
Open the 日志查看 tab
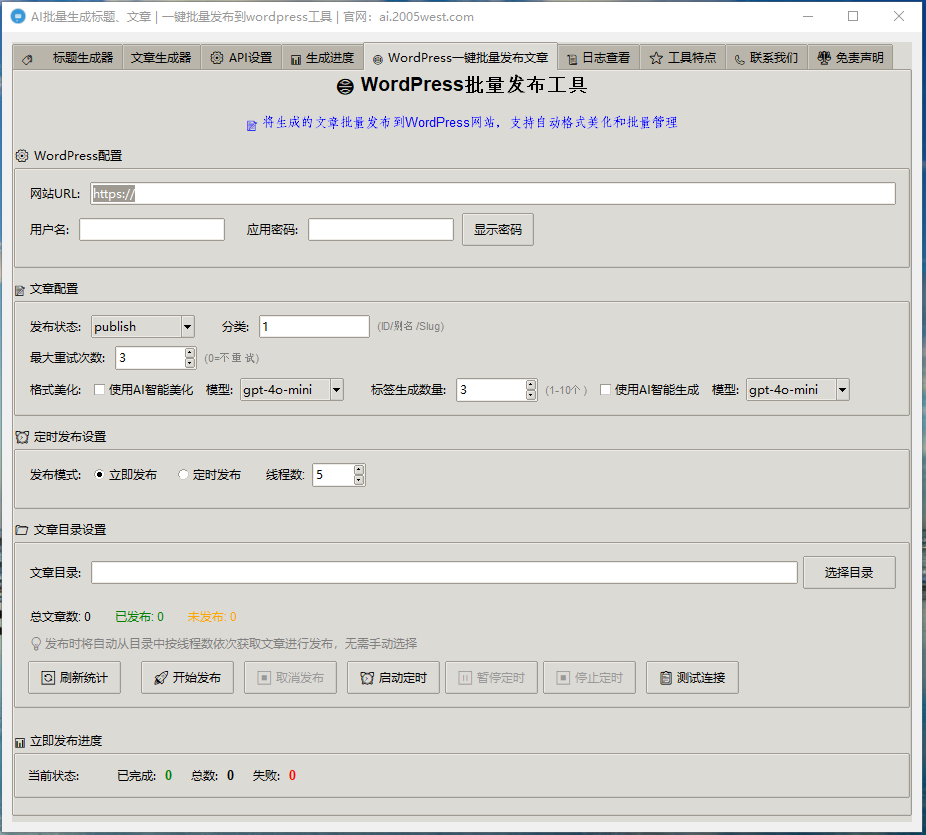598,58
